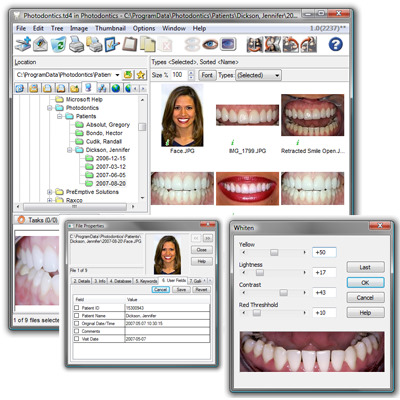Click the green info marker under IMG_1799 thumbnail

[233, 143]
